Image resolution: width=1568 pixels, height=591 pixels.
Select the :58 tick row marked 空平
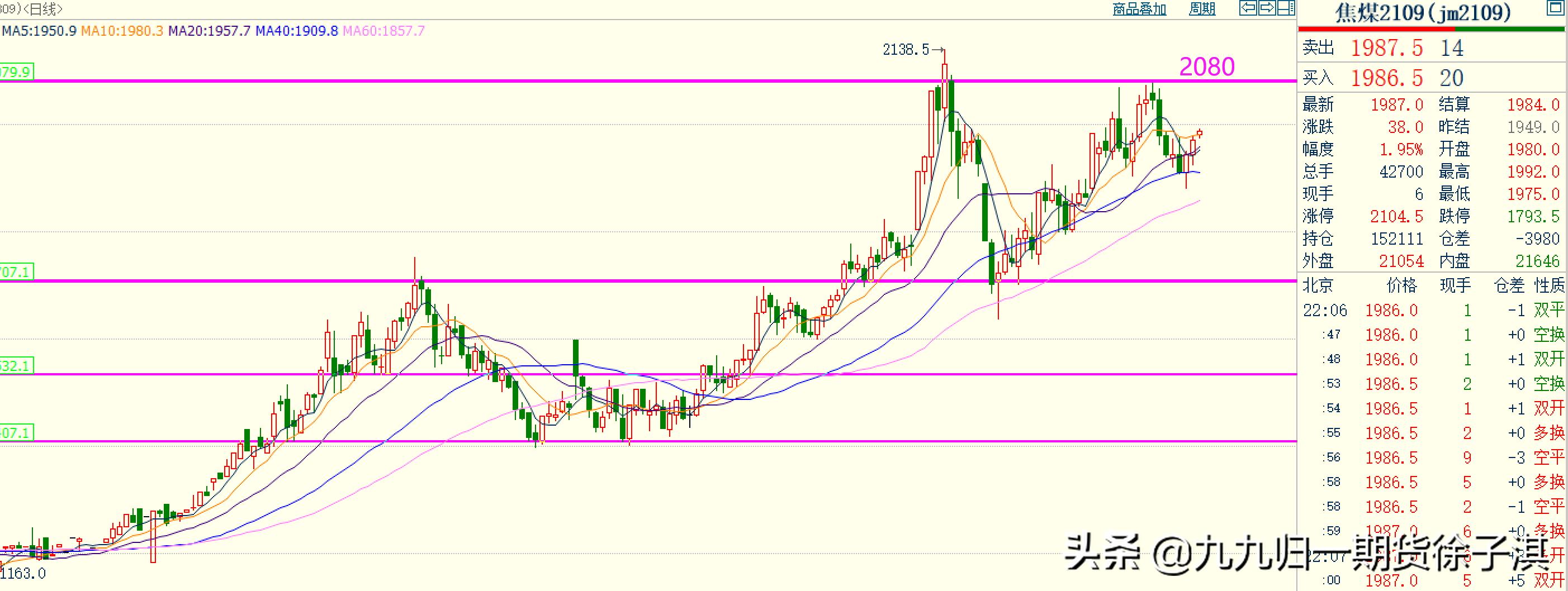[1433, 507]
